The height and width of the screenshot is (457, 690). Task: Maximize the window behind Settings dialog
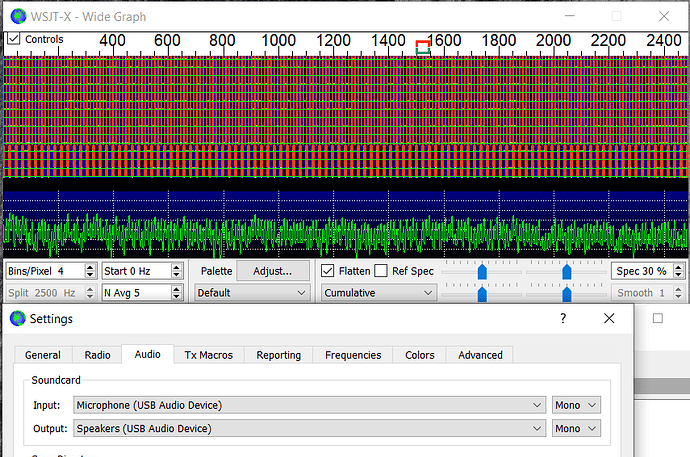pyautogui.click(x=657, y=318)
